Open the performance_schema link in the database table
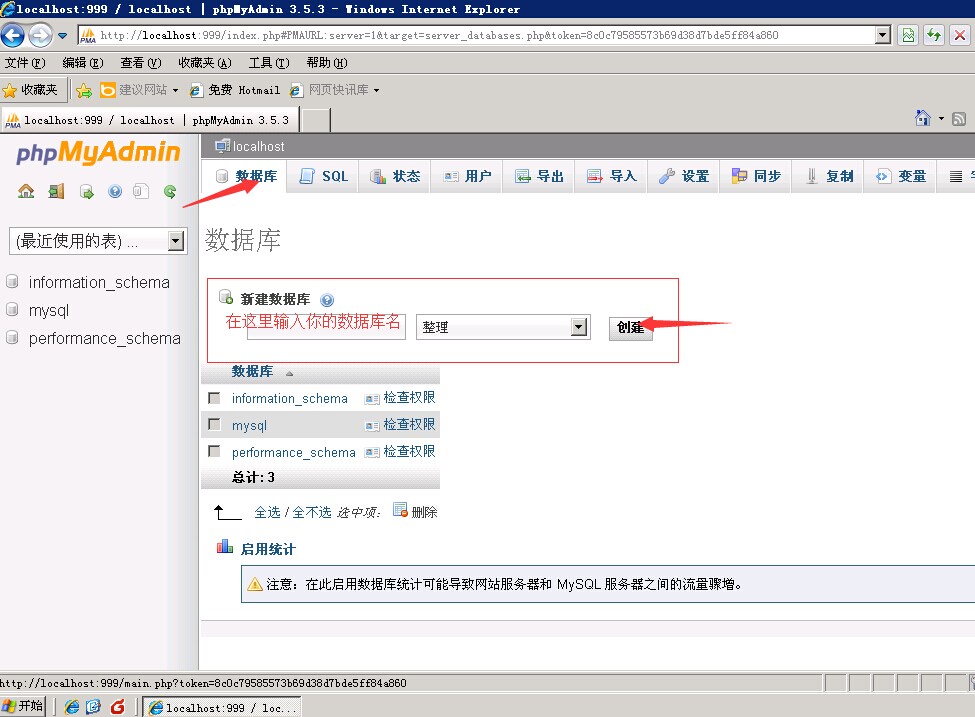Viewport: 975px width, 717px height. [x=293, y=452]
